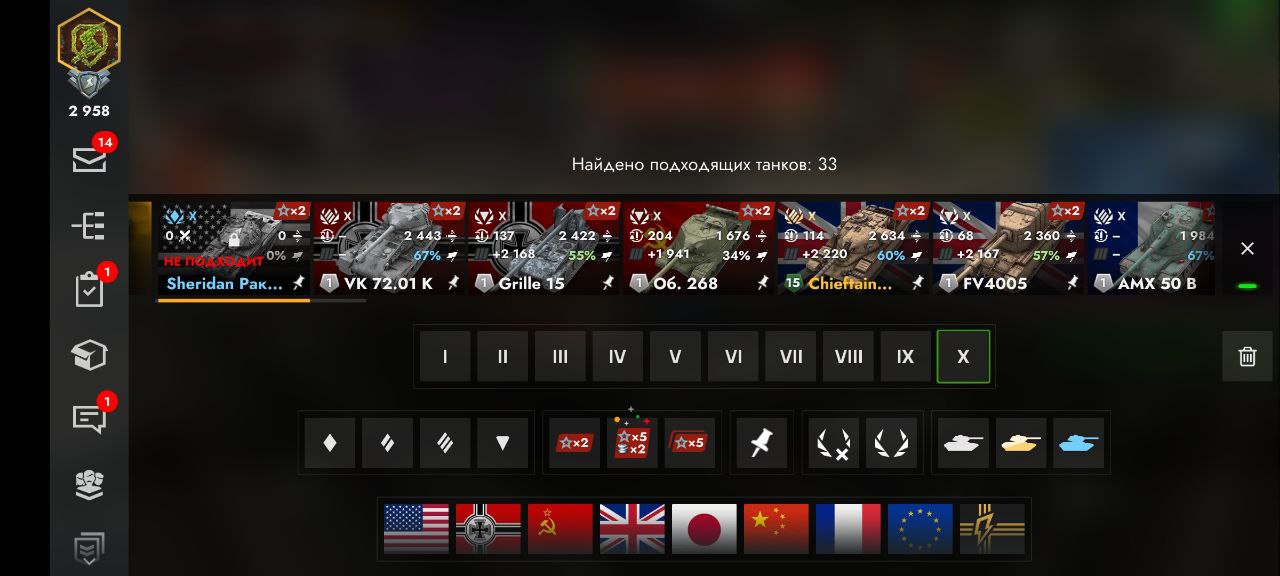Open the clan icon in sidebar
1280x576 pixels.
(x=89, y=484)
